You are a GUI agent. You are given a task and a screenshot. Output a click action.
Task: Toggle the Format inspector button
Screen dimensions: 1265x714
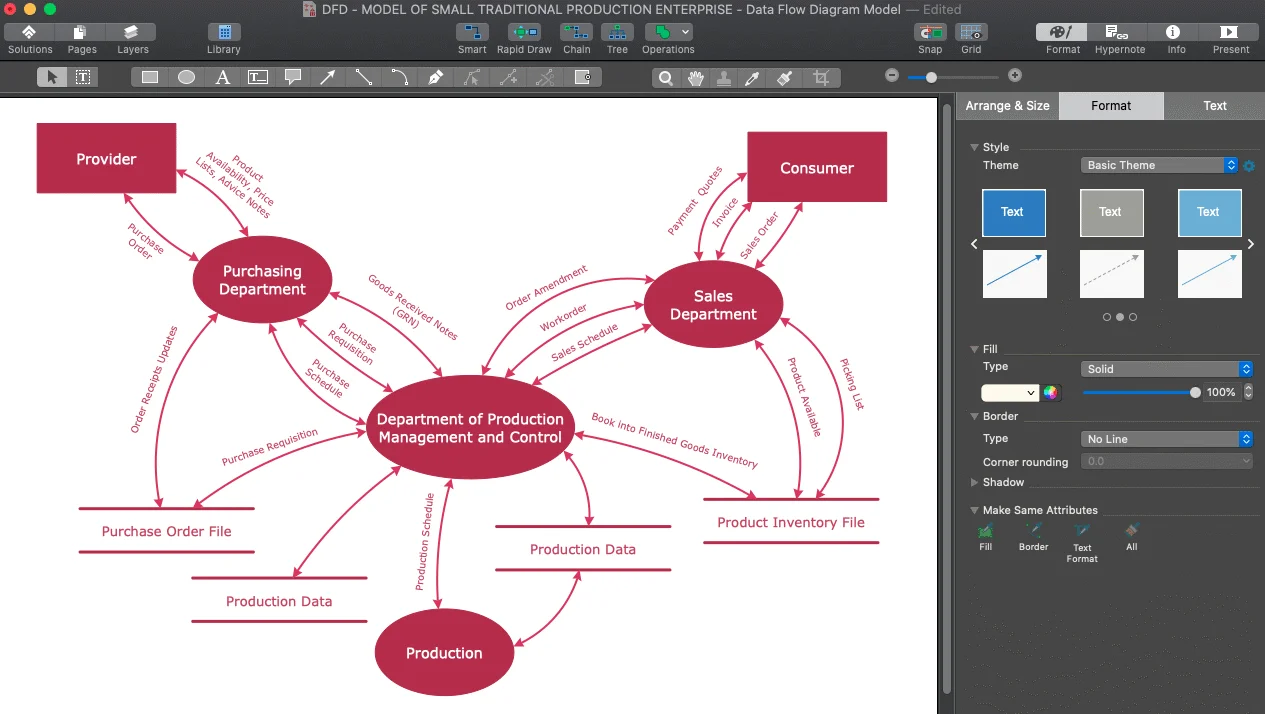click(x=1063, y=38)
